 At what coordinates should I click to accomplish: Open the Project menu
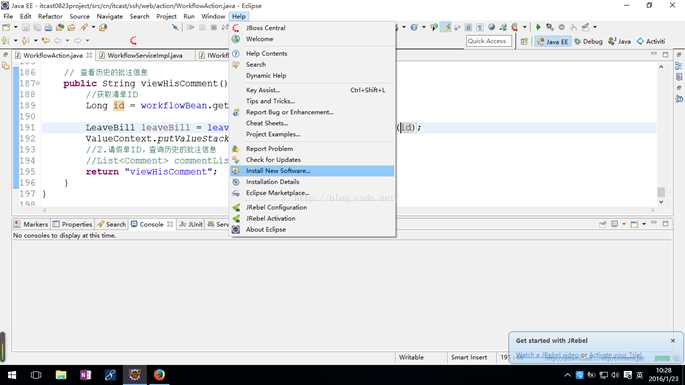tap(166, 16)
